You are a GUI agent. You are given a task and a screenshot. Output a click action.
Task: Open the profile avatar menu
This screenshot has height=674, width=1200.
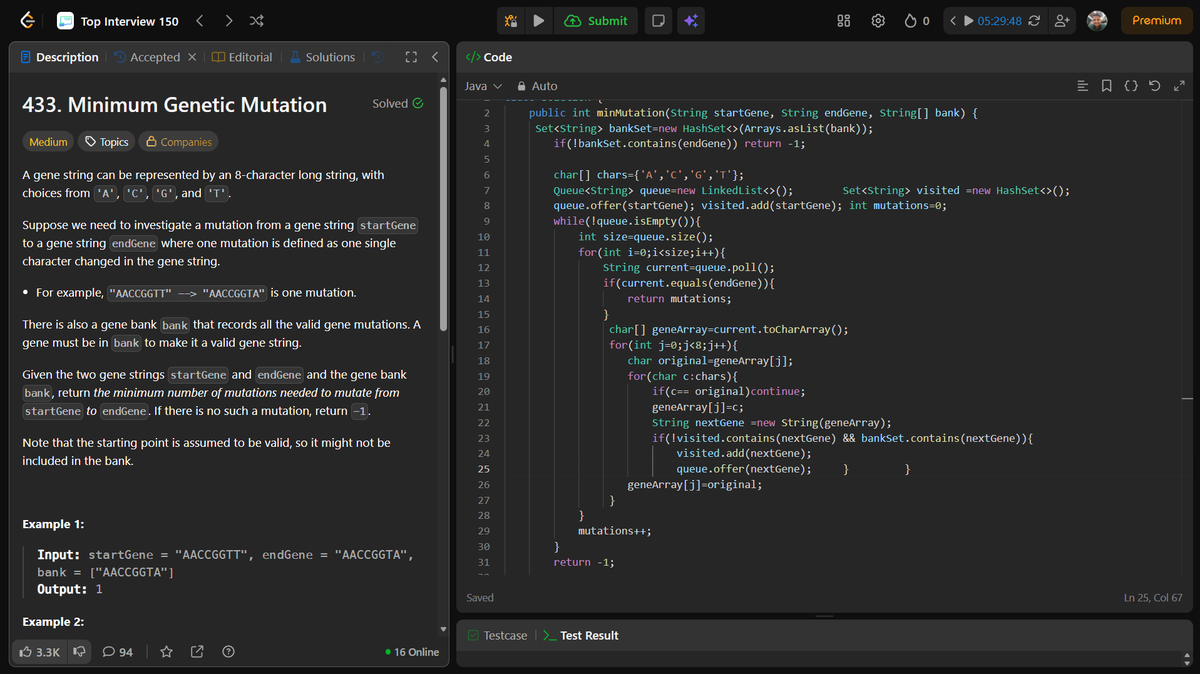(1097, 20)
